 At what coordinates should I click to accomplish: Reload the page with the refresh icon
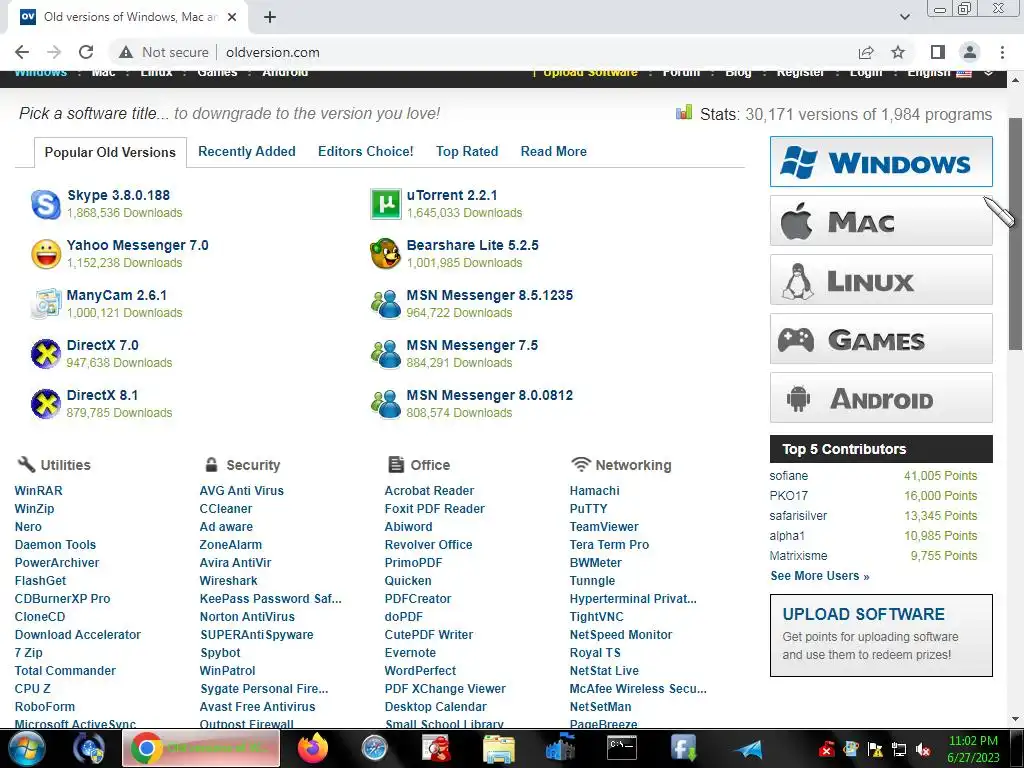[x=86, y=52]
